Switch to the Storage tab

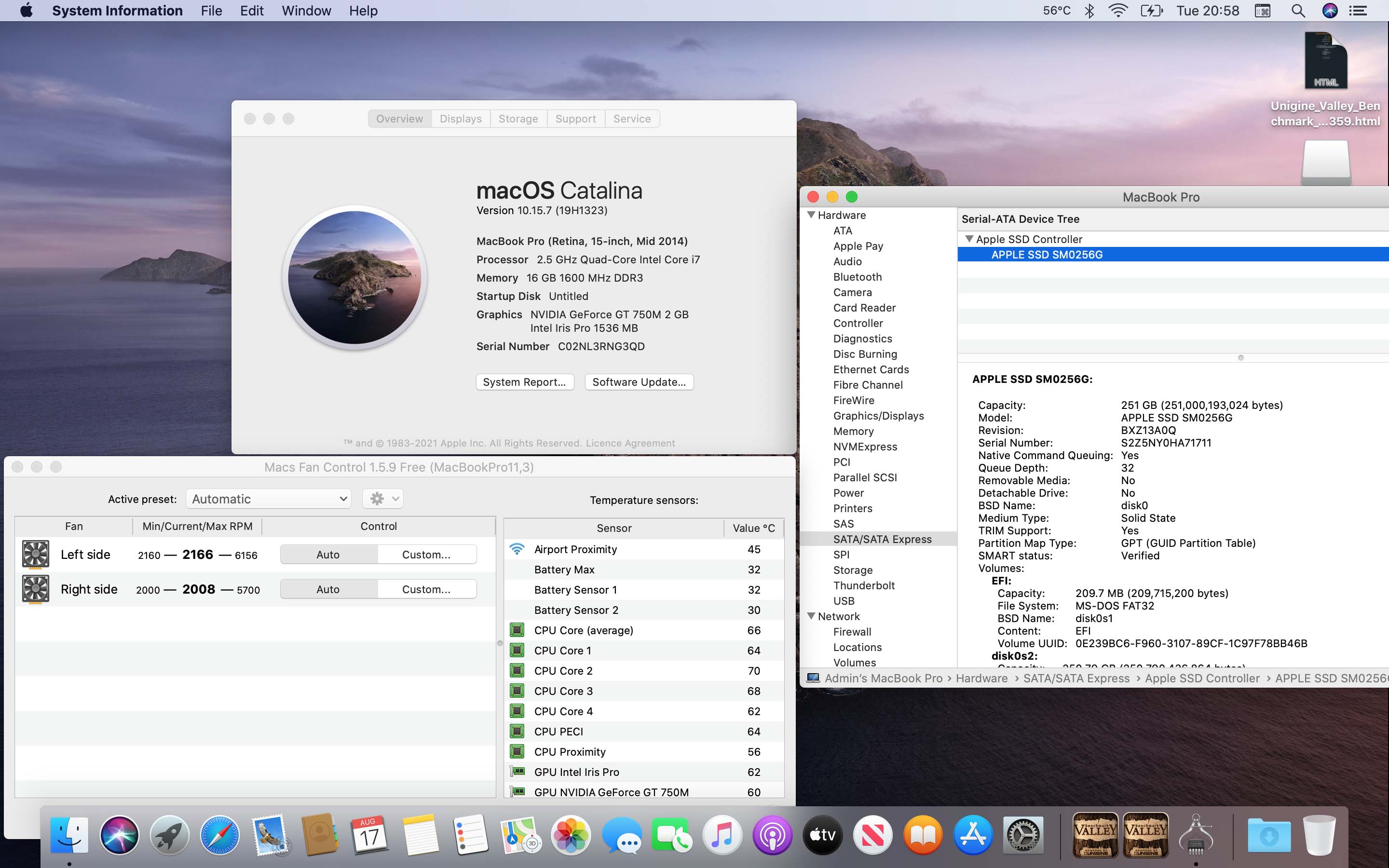(x=517, y=119)
